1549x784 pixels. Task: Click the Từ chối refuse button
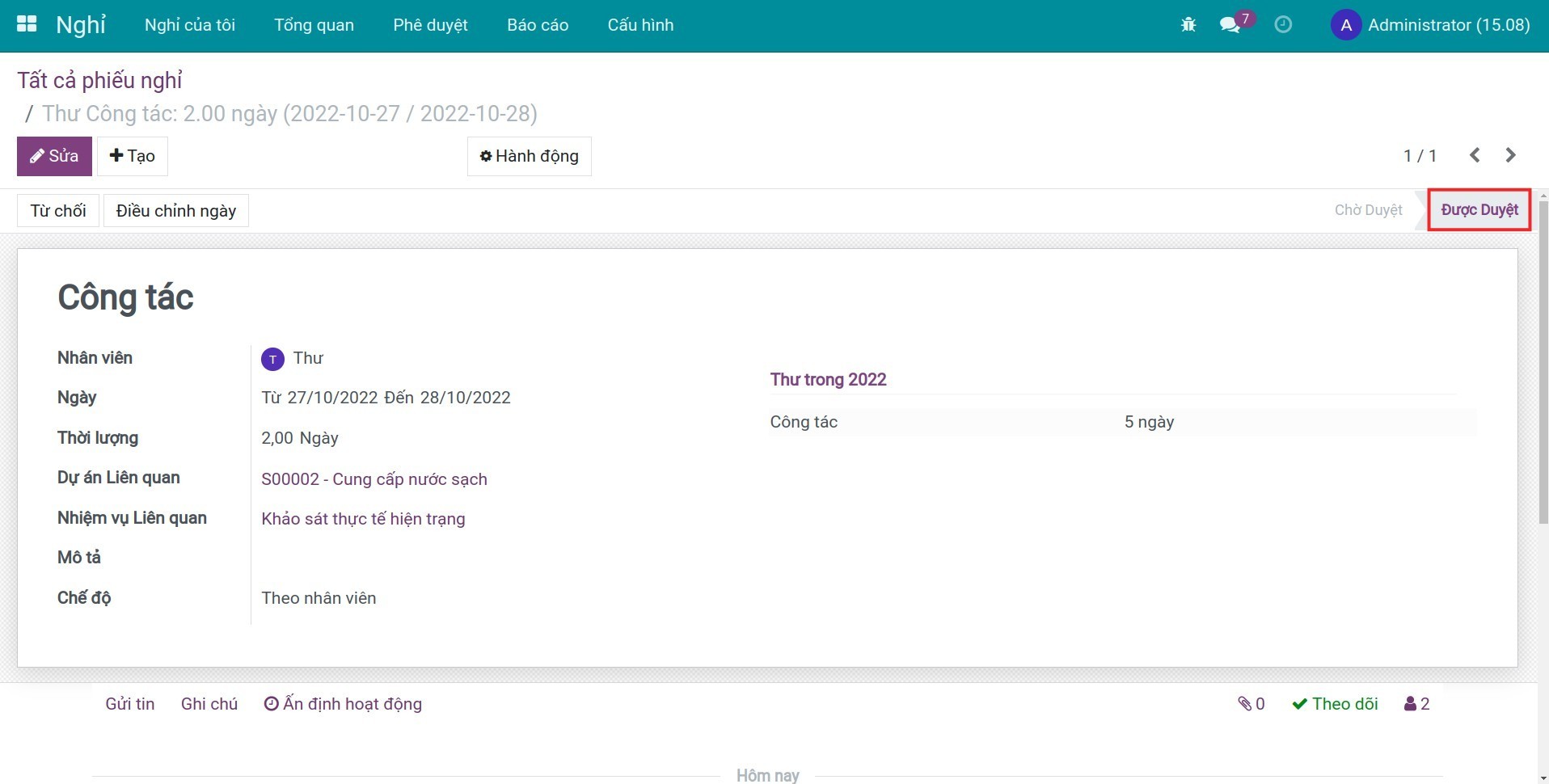point(58,211)
